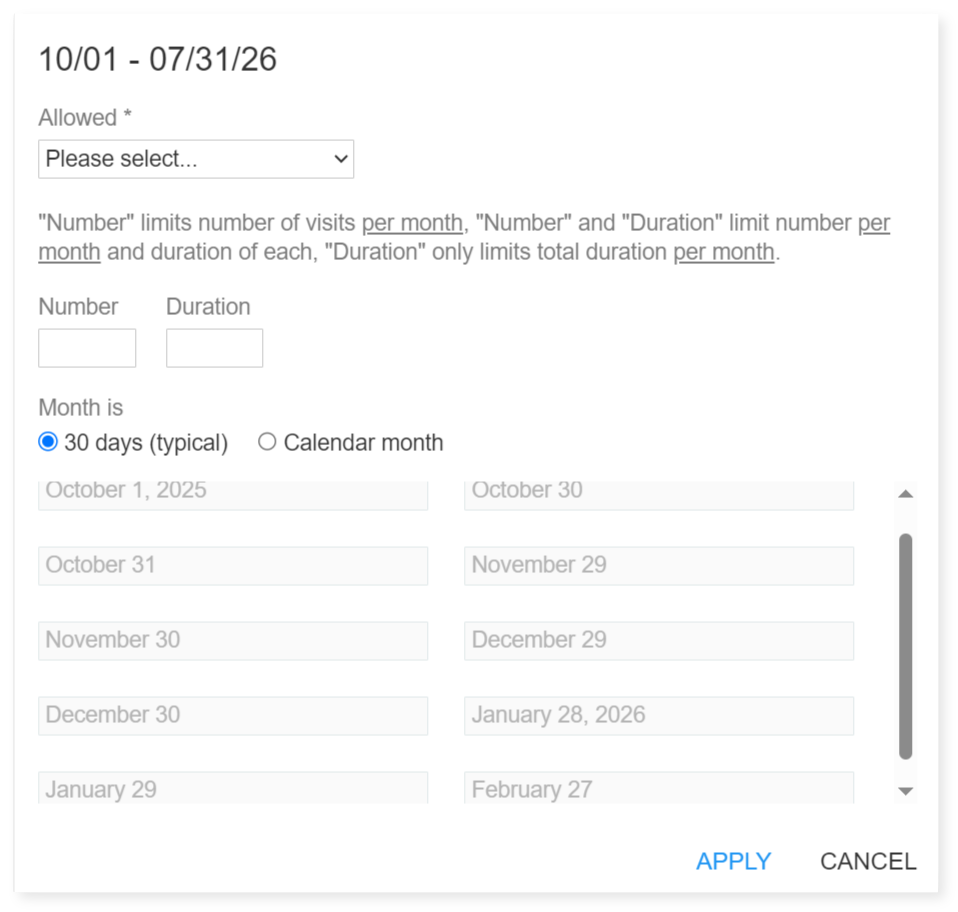Click the 'December 29' date field
958x912 pixels.
click(x=658, y=640)
